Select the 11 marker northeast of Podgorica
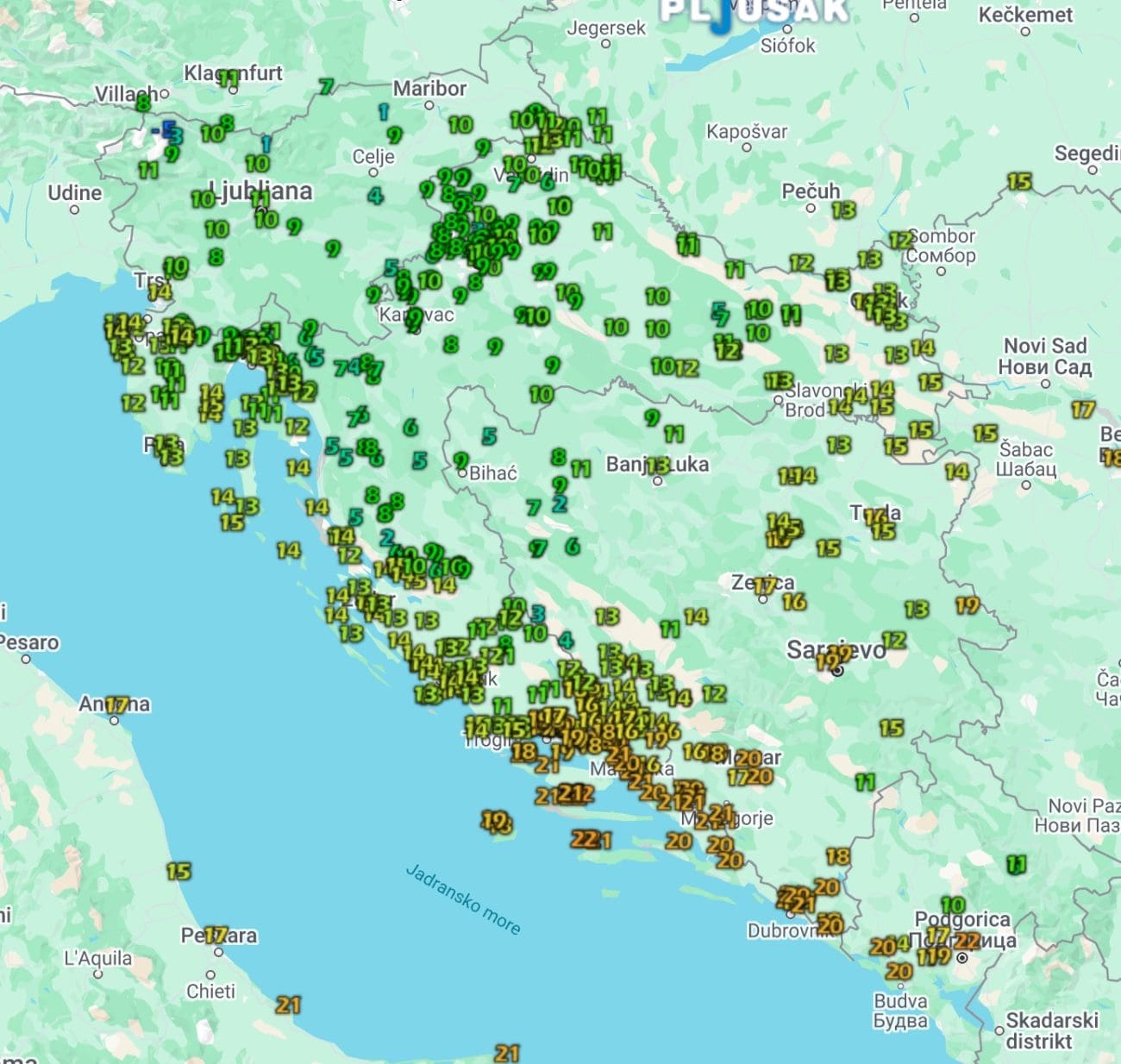Screen dimensions: 1121x1064 (x=1017, y=864)
